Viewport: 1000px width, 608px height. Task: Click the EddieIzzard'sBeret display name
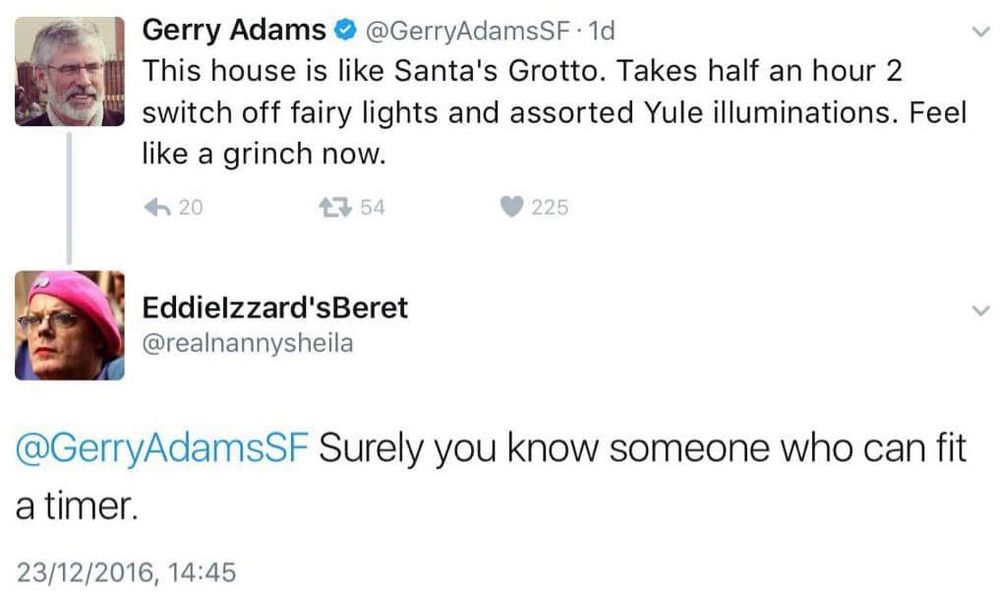click(275, 308)
